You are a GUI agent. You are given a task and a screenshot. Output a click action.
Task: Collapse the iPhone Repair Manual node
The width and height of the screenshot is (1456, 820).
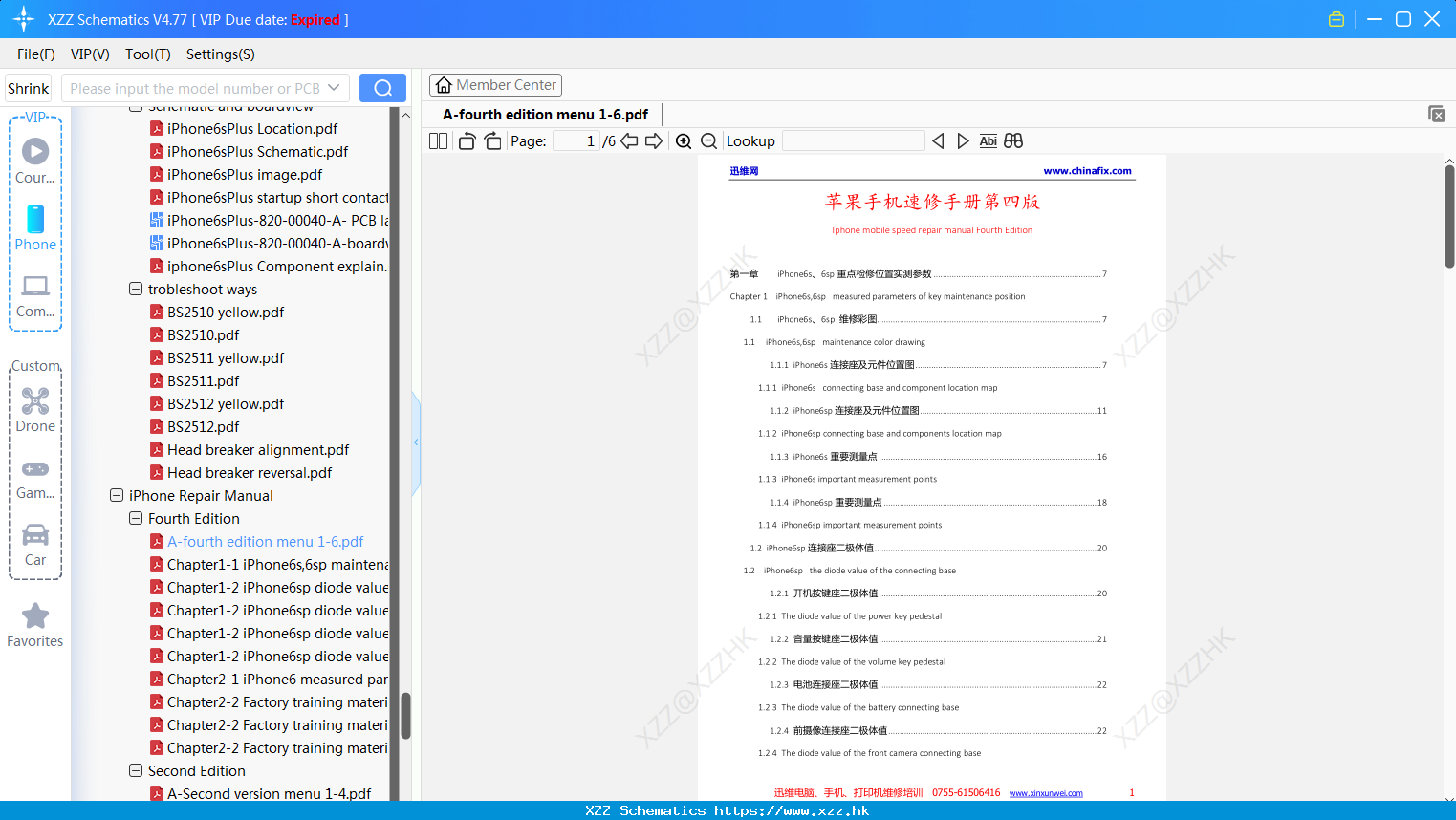117,495
